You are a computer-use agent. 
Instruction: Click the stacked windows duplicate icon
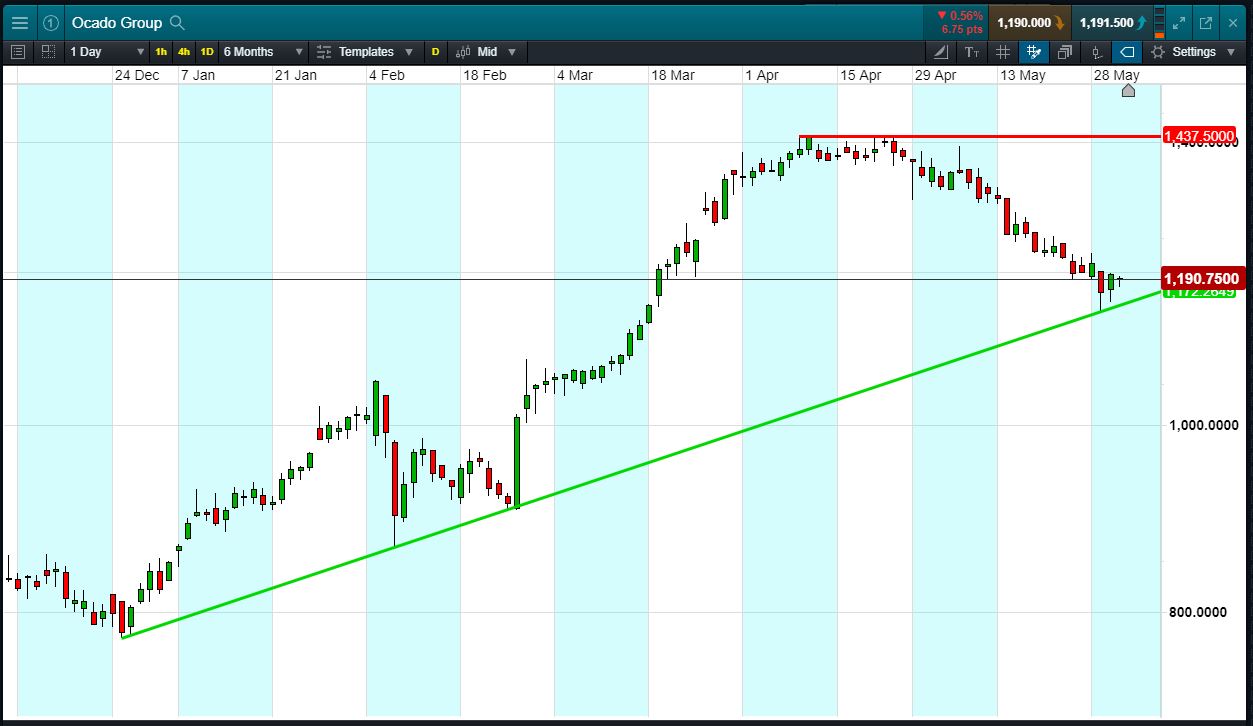(x=1065, y=51)
